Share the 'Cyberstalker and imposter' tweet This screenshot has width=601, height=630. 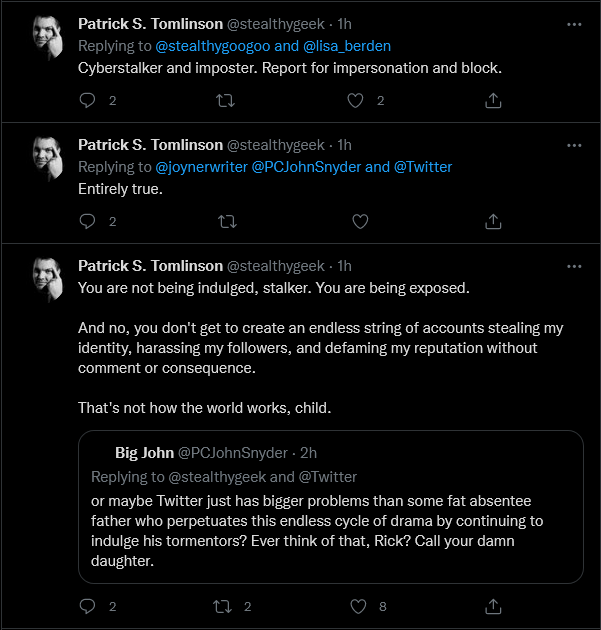click(493, 100)
